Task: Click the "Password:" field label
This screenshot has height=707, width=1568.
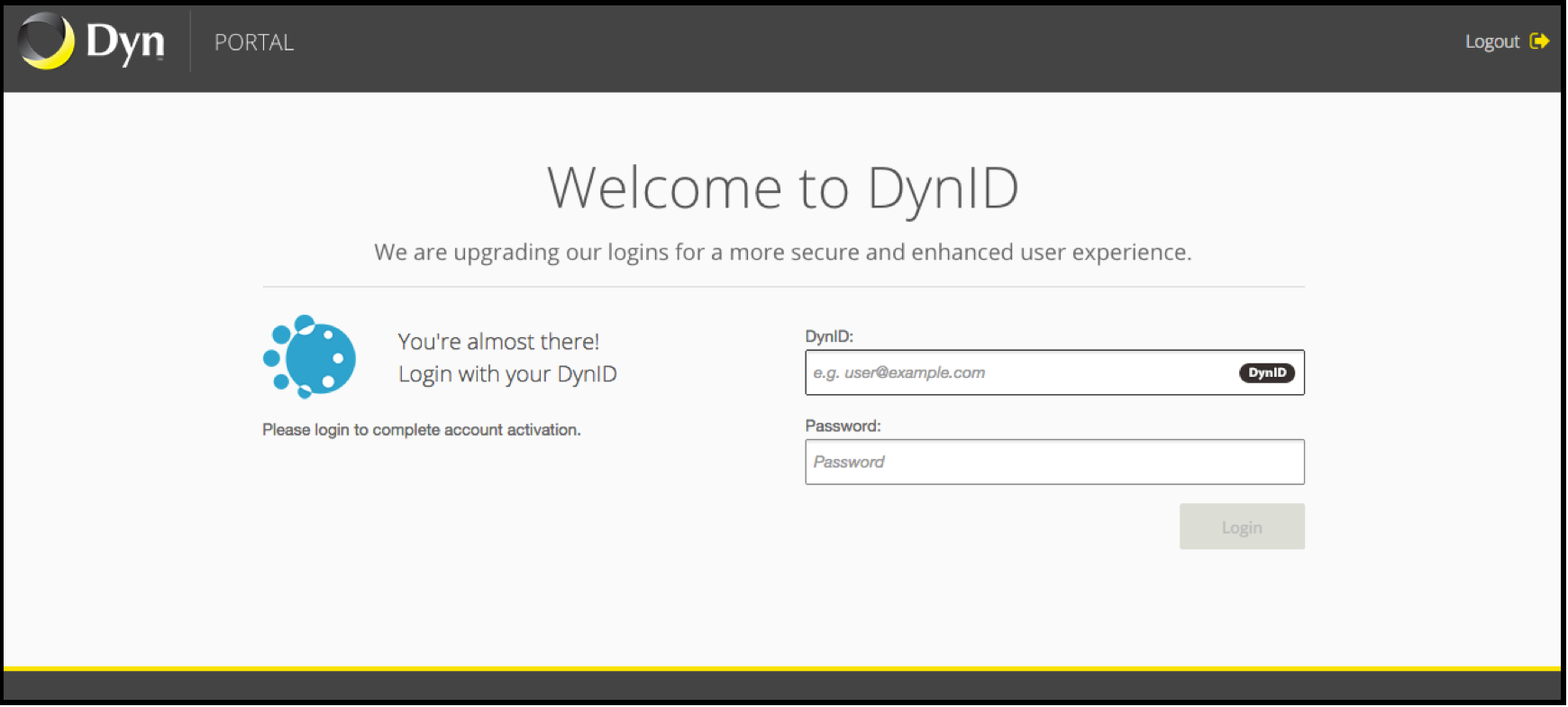Action: point(843,426)
